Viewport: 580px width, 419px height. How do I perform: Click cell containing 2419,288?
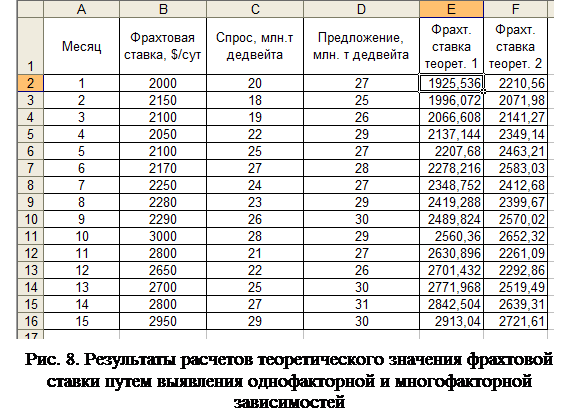pyautogui.click(x=451, y=202)
